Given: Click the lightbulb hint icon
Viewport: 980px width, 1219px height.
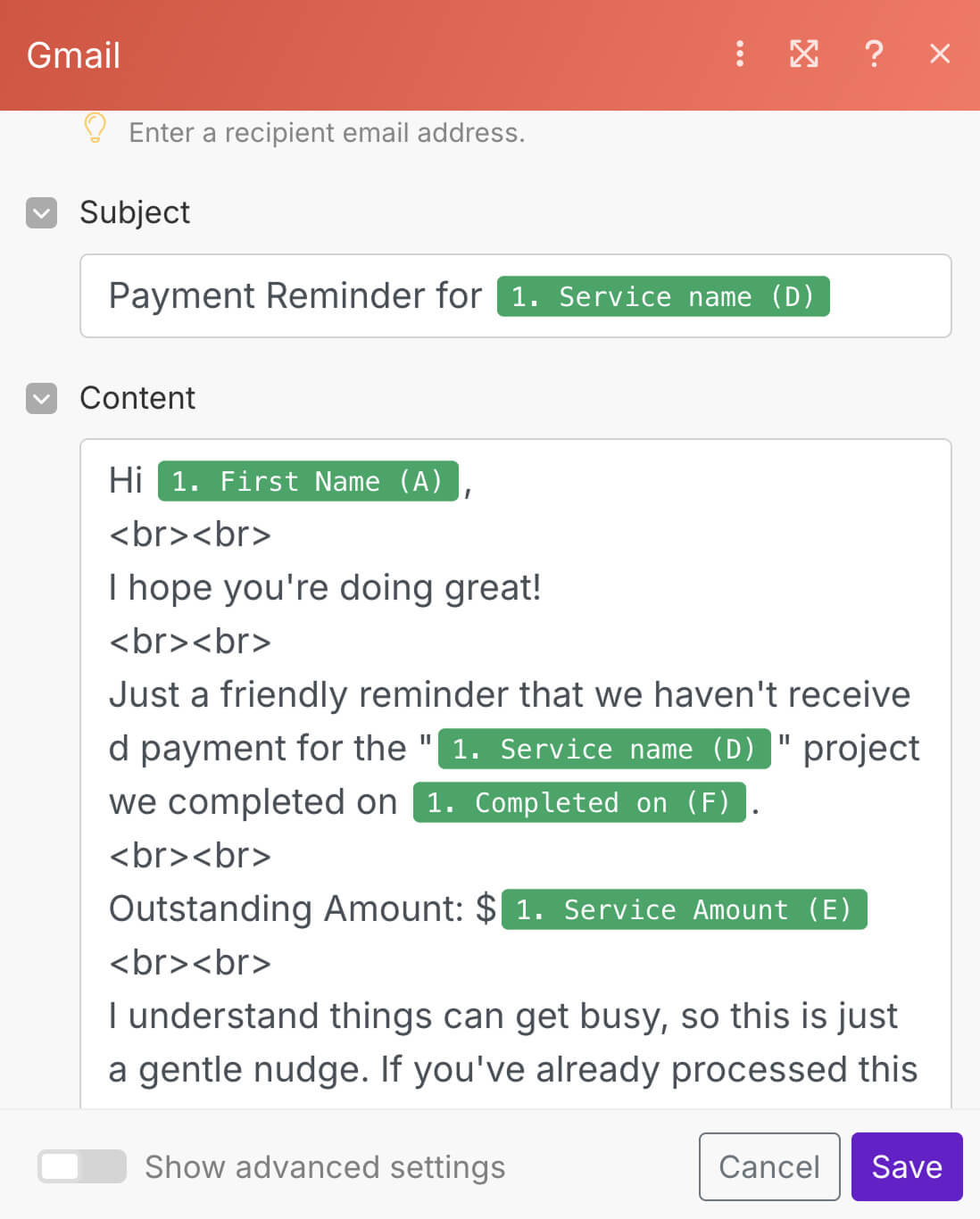Looking at the screenshot, I should coord(96,129).
